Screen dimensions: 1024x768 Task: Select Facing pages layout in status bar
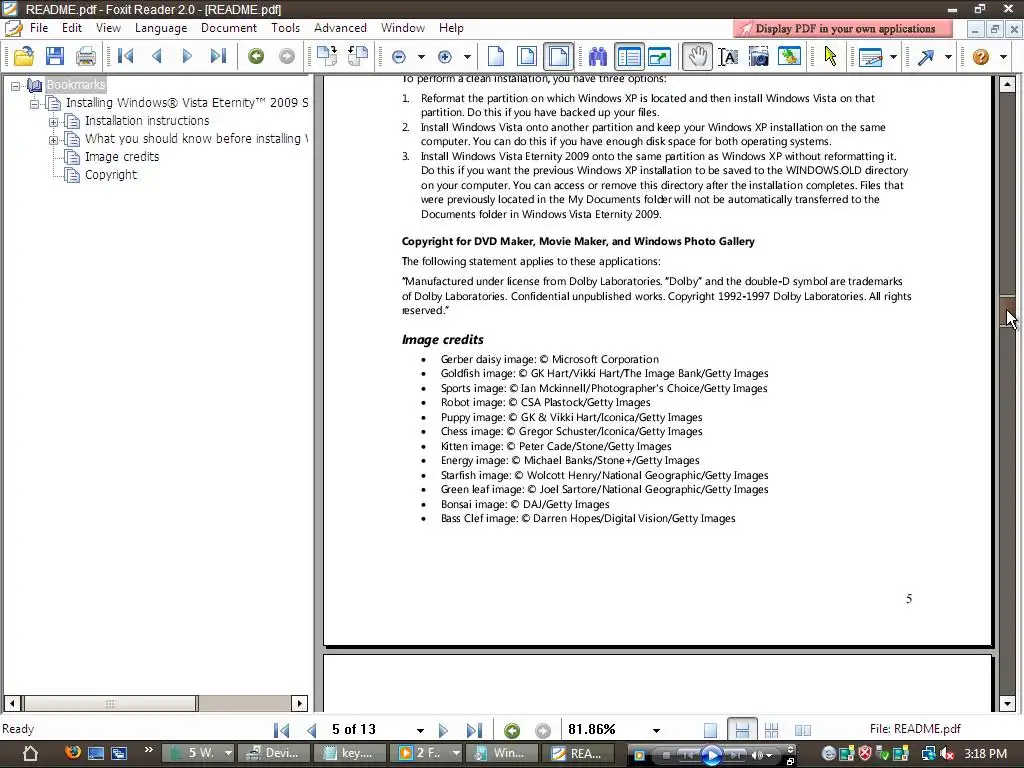803,730
